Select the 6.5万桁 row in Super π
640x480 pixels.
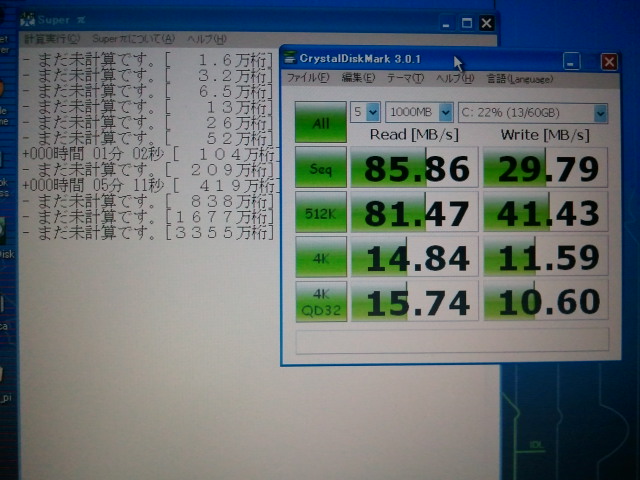(x=148, y=91)
